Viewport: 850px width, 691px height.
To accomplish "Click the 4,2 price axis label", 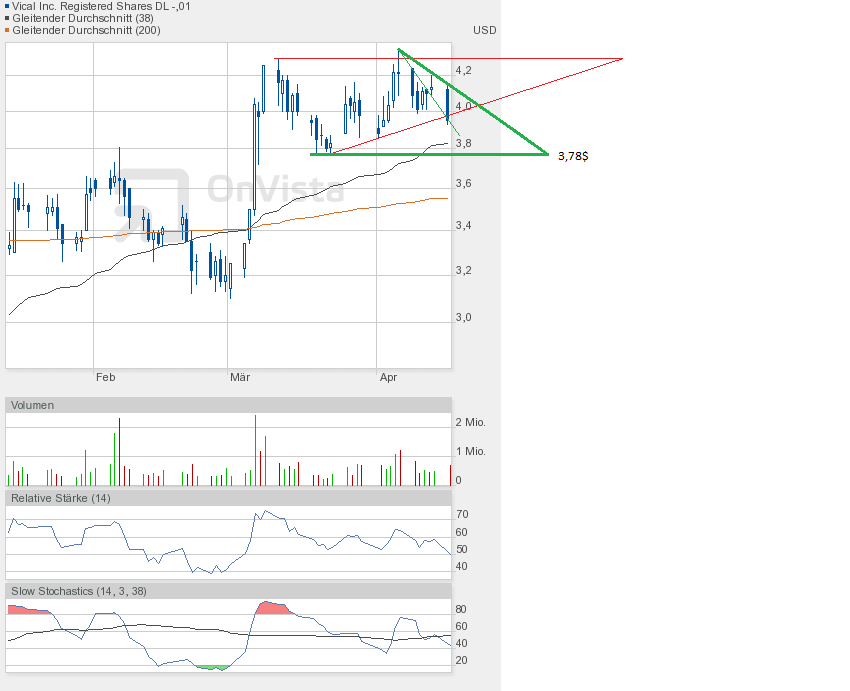I will [463, 70].
